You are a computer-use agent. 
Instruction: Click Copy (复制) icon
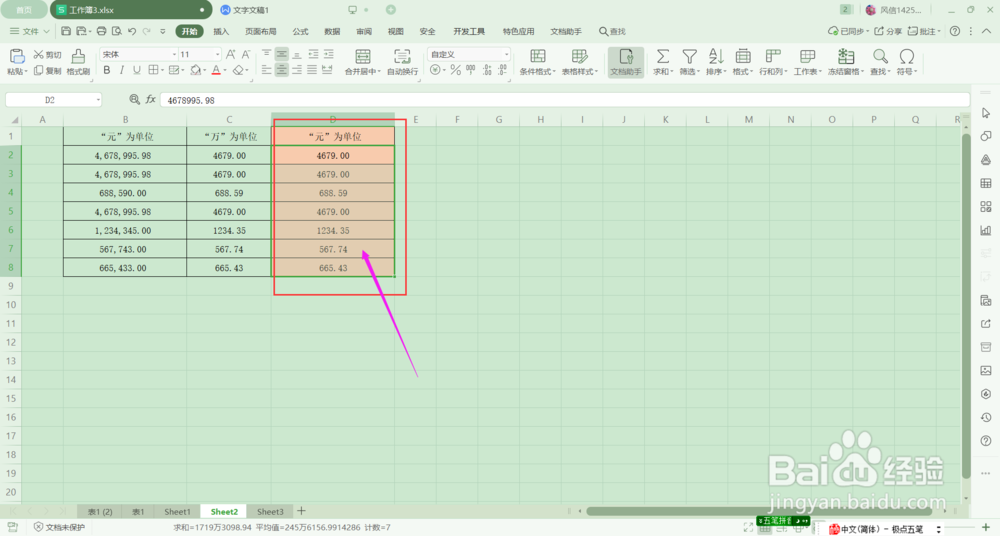pos(47,71)
